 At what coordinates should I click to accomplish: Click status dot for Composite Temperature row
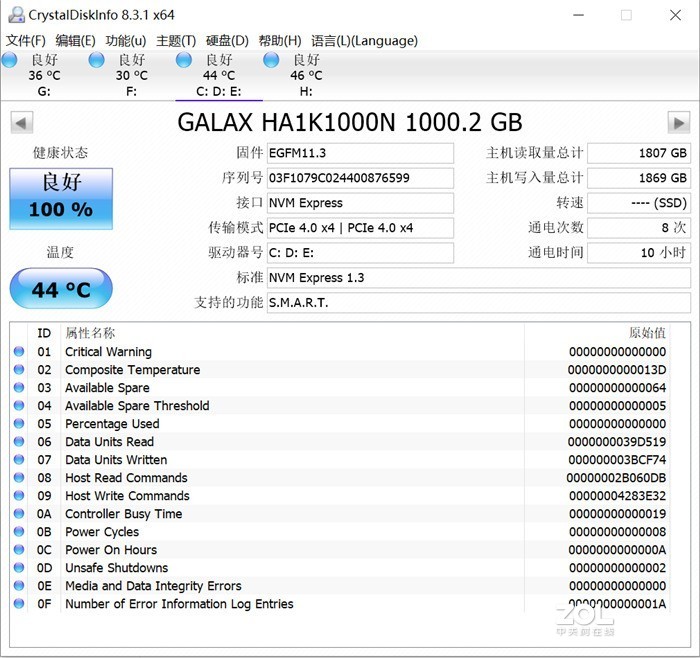pyautogui.click(x=19, y=369)
